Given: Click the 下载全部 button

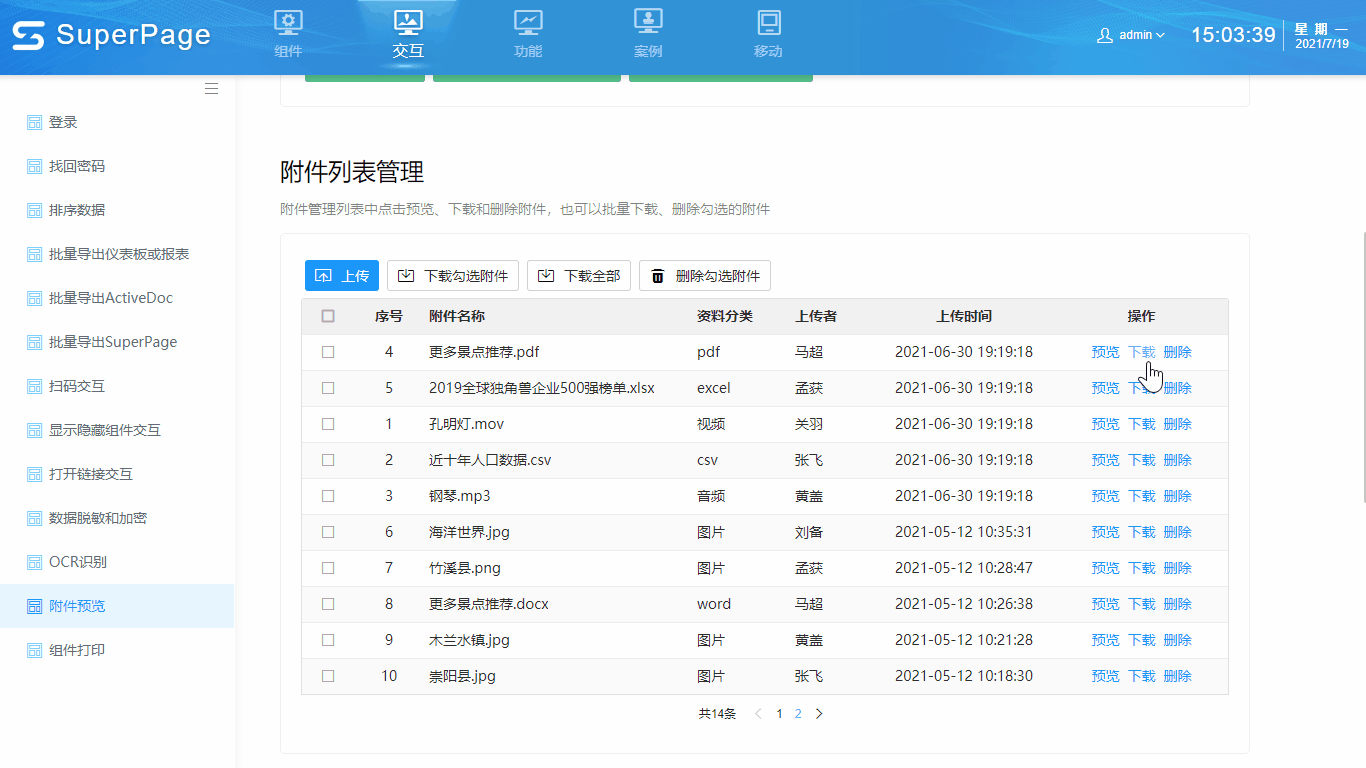Looking at the screenshot, I should coord(579,275).
